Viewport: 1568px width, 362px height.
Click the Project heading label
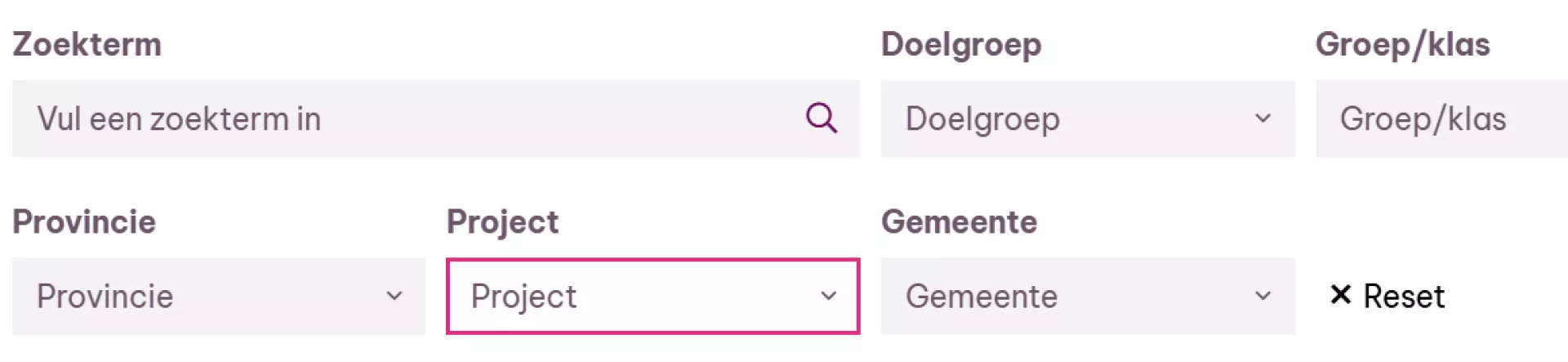click(502, 221)
